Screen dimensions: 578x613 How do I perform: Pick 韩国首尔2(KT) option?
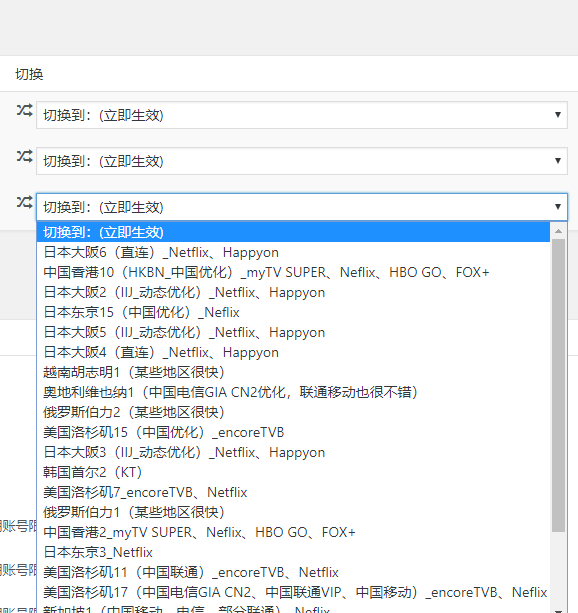point(293,472)
